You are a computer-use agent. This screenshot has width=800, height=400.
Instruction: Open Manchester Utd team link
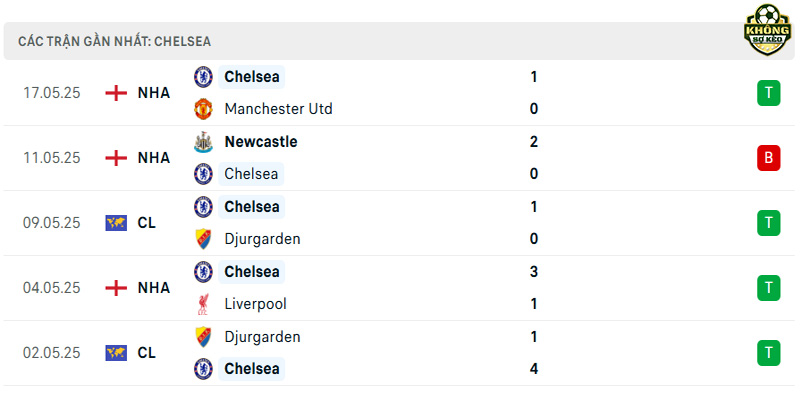pos(279,109)
